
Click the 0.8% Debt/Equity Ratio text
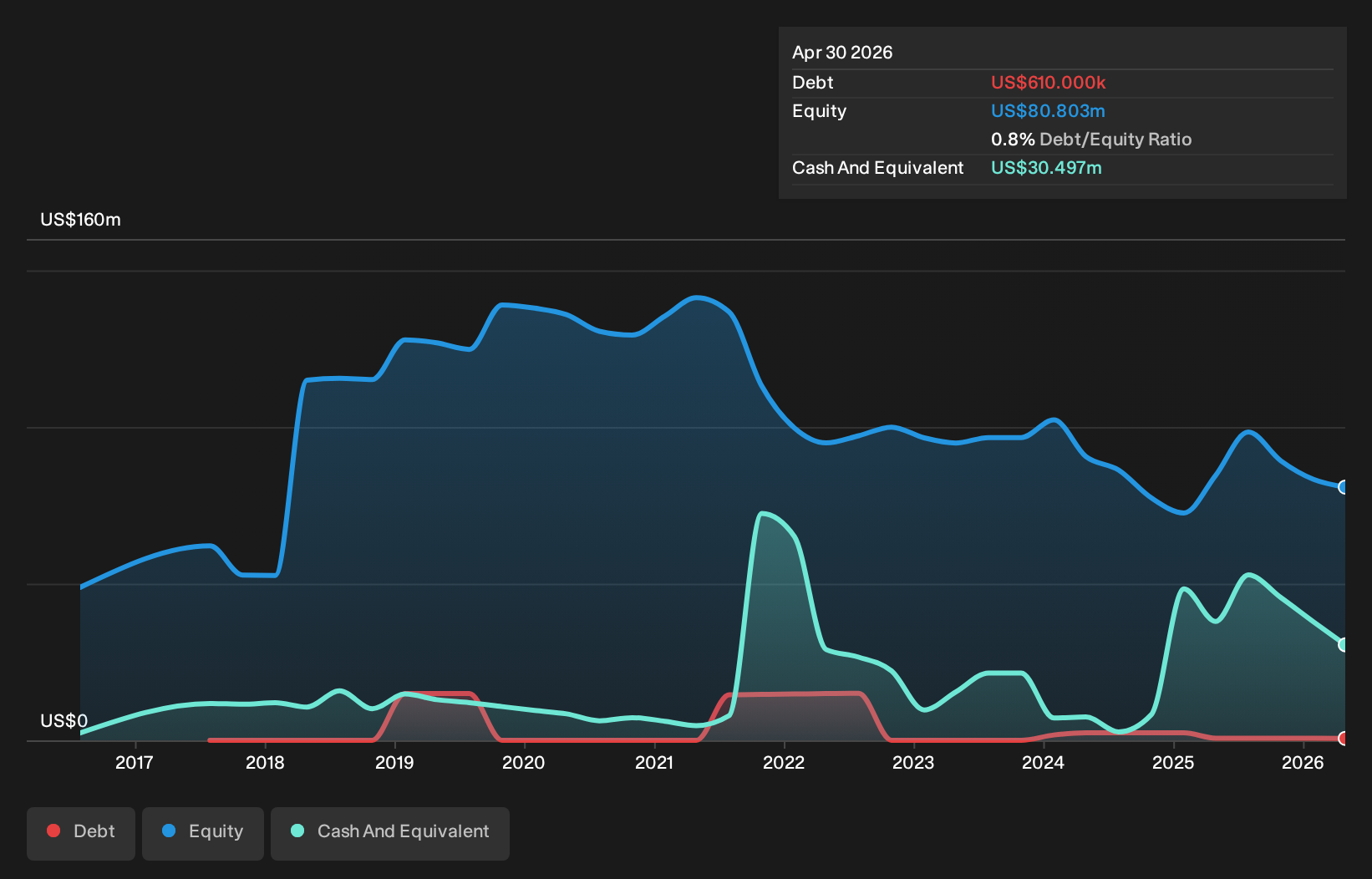1091,140
